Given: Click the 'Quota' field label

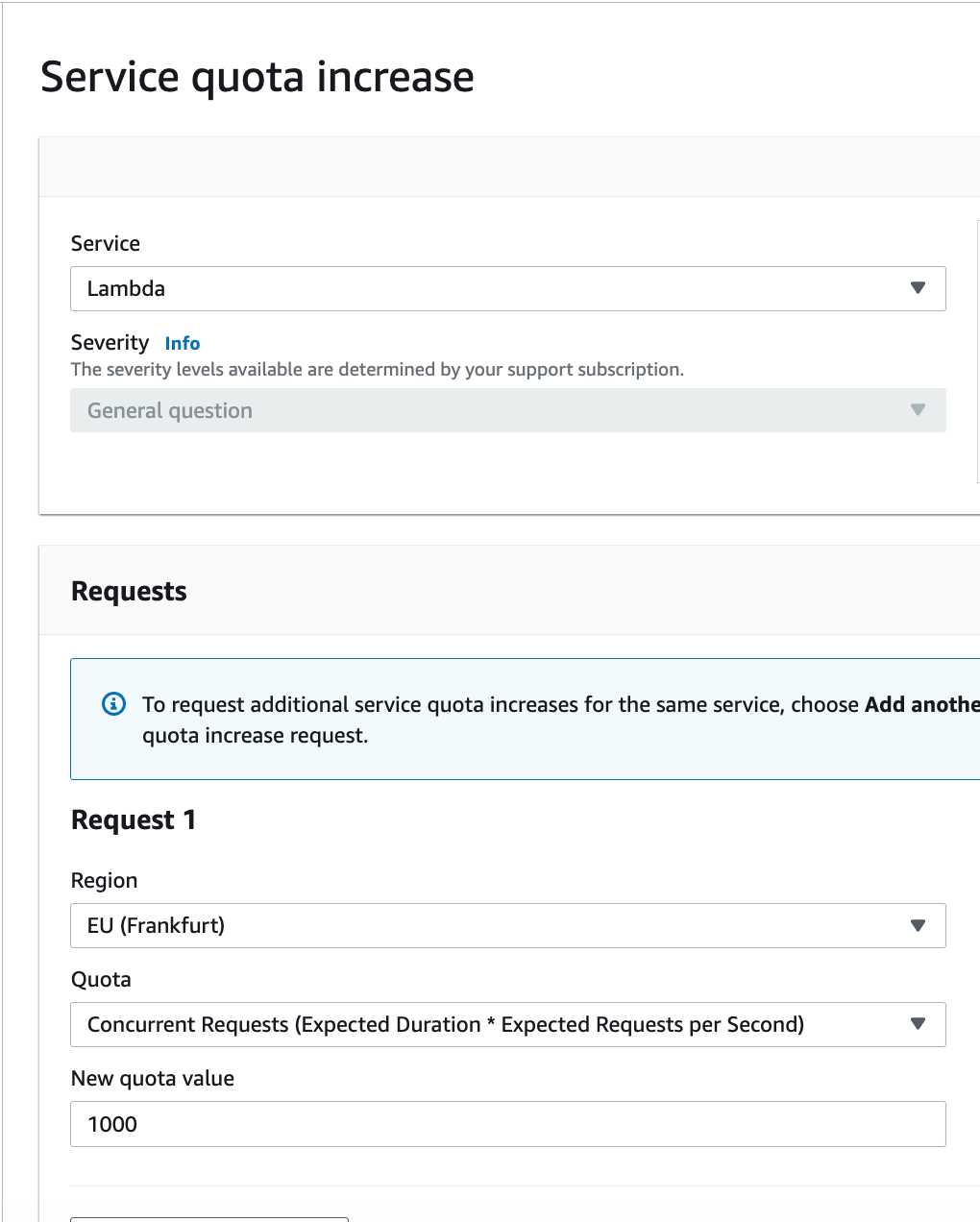Looking at the screenshot, I should click(101, 979).
